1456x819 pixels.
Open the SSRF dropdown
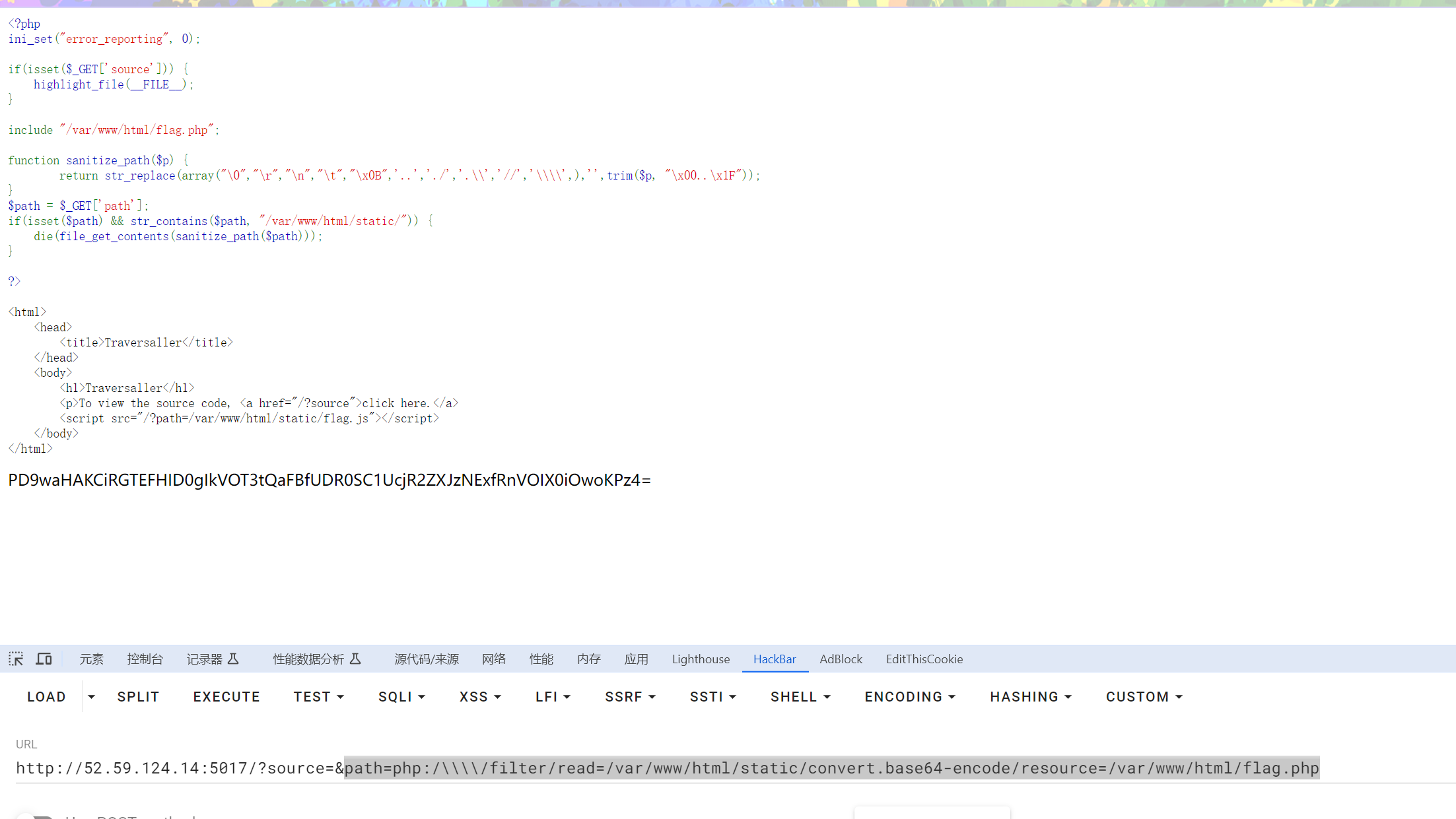(630, 697)
